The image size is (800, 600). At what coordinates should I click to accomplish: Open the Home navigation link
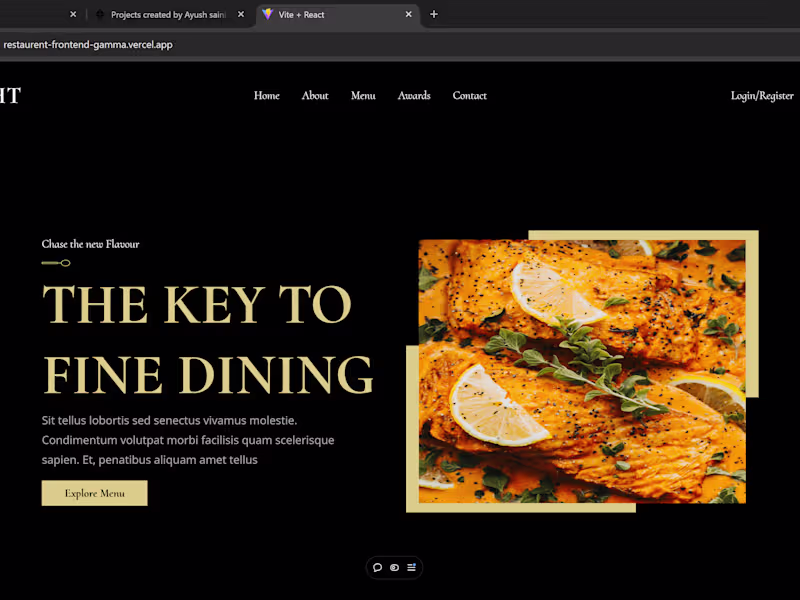266,95
